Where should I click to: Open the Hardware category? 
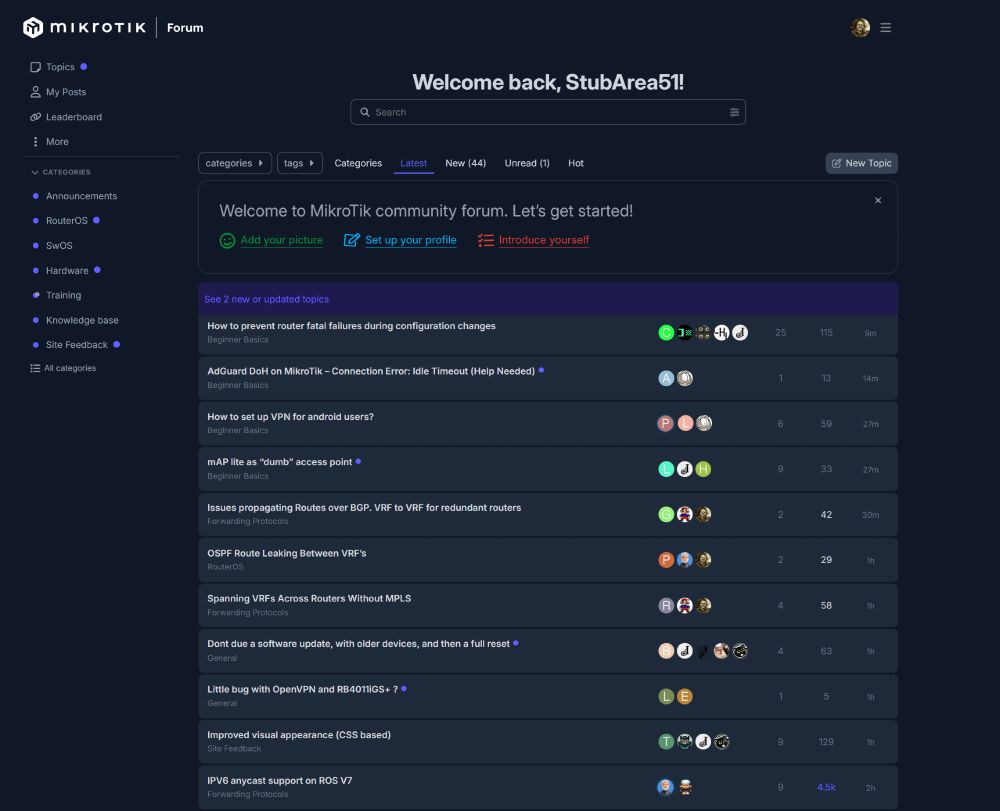tap(67, 270)
